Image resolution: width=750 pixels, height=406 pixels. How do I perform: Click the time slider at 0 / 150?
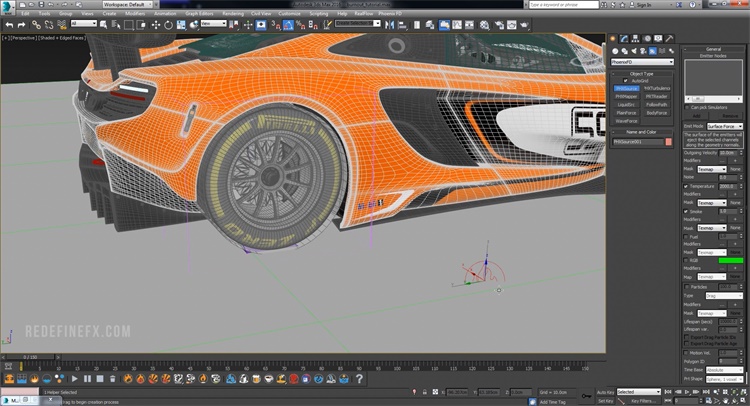click(30, 357)
